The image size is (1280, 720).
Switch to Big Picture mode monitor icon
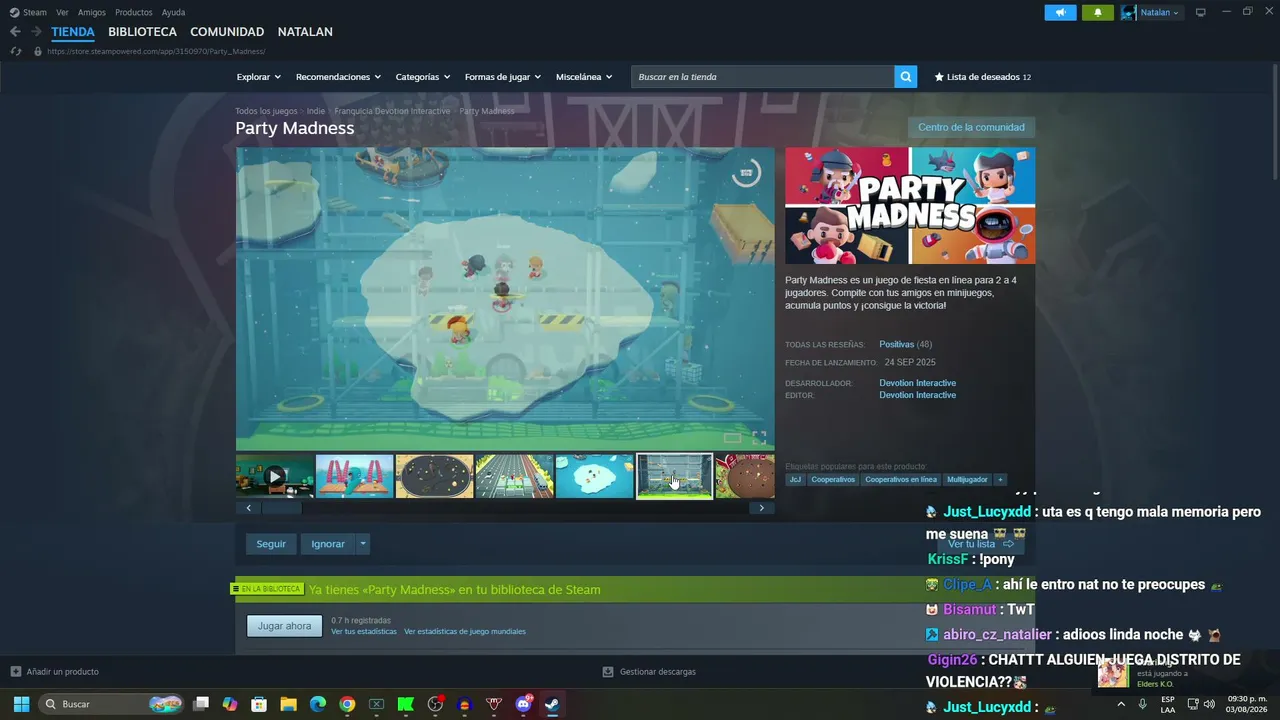coord(1200,12)
